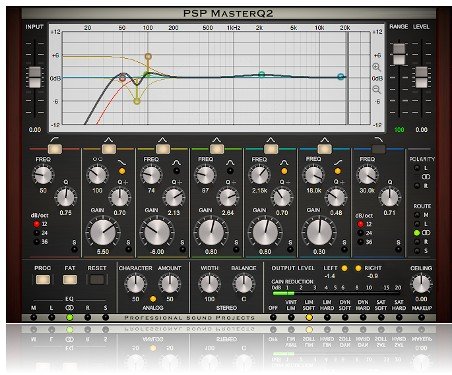The width and height of the screenshot is (452, 375).
Task: Select 36 dB/oct slope for the high-pass filter
Action: coord(36,242)
